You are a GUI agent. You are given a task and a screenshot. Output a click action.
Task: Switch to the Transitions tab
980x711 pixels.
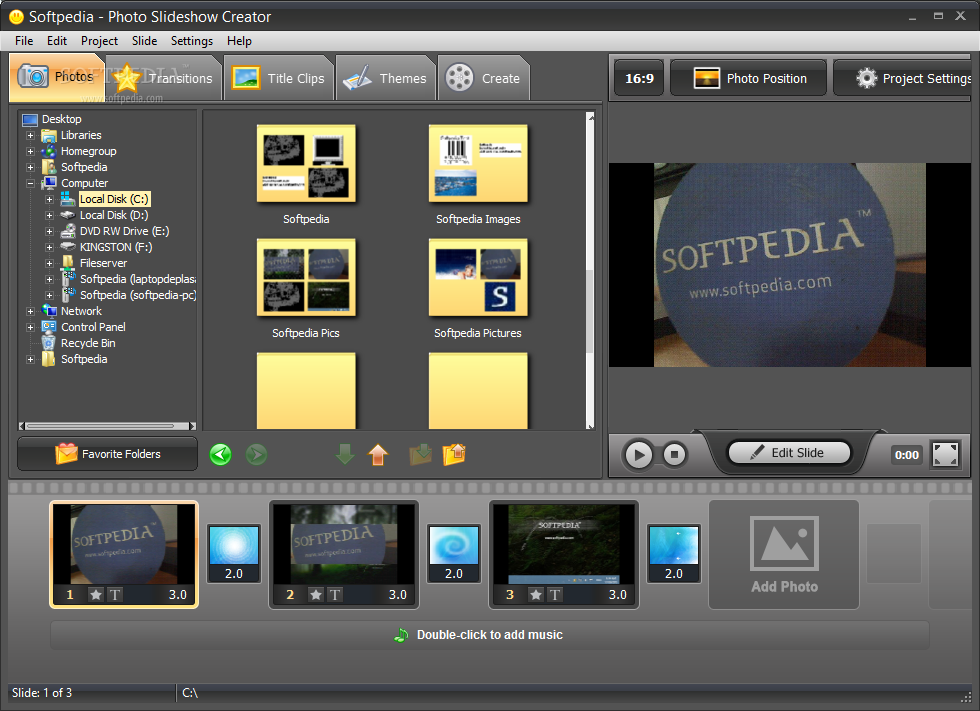(163, 78)
